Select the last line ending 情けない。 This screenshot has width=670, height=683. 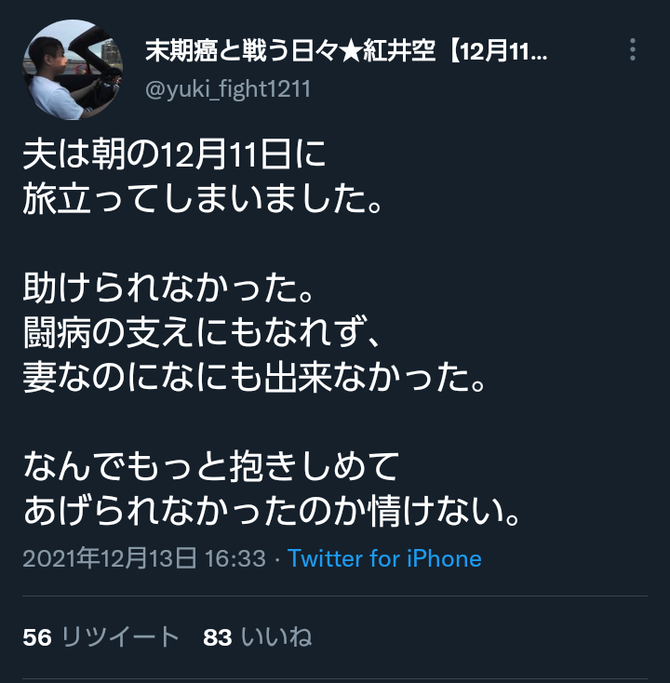(x=271, y=511)
